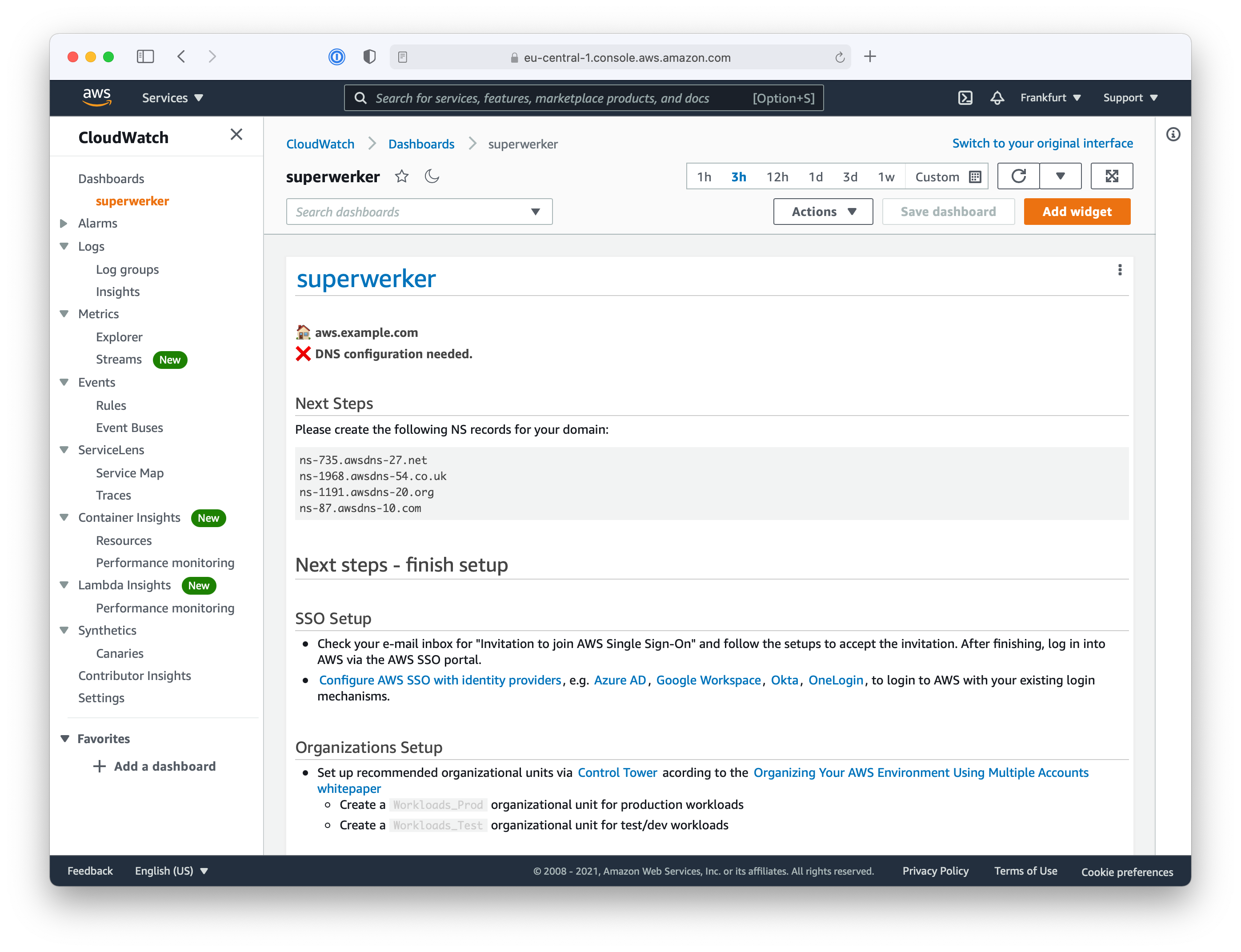Open Canaries under Synthetics
Viewport: 1241px width, 952px height.
120,653
